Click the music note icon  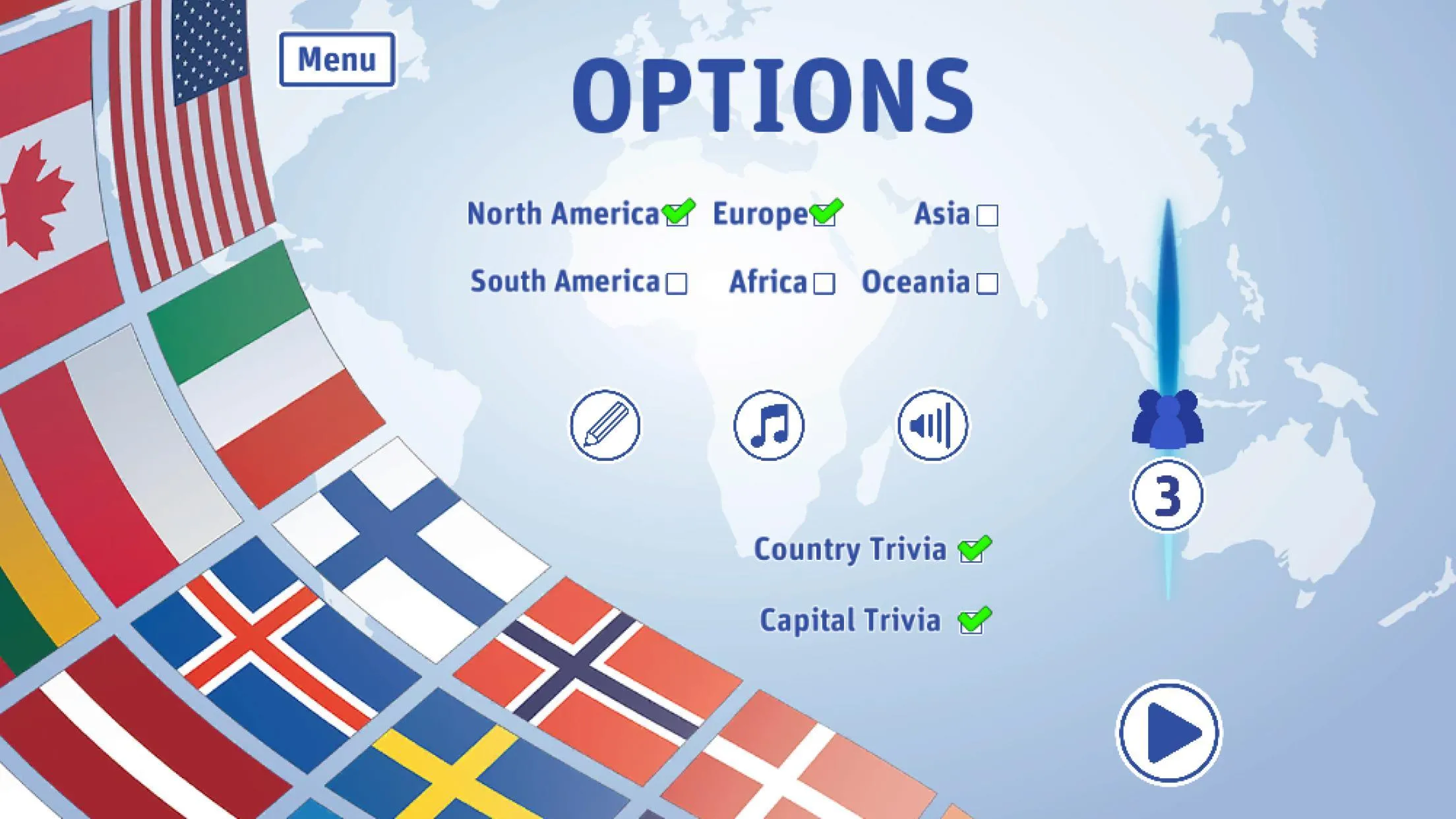770,425
